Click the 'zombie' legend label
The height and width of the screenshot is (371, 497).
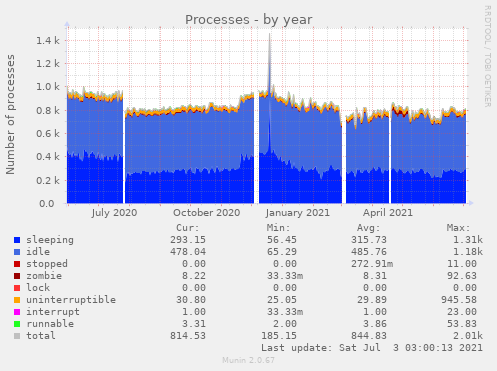coord(44,276)
